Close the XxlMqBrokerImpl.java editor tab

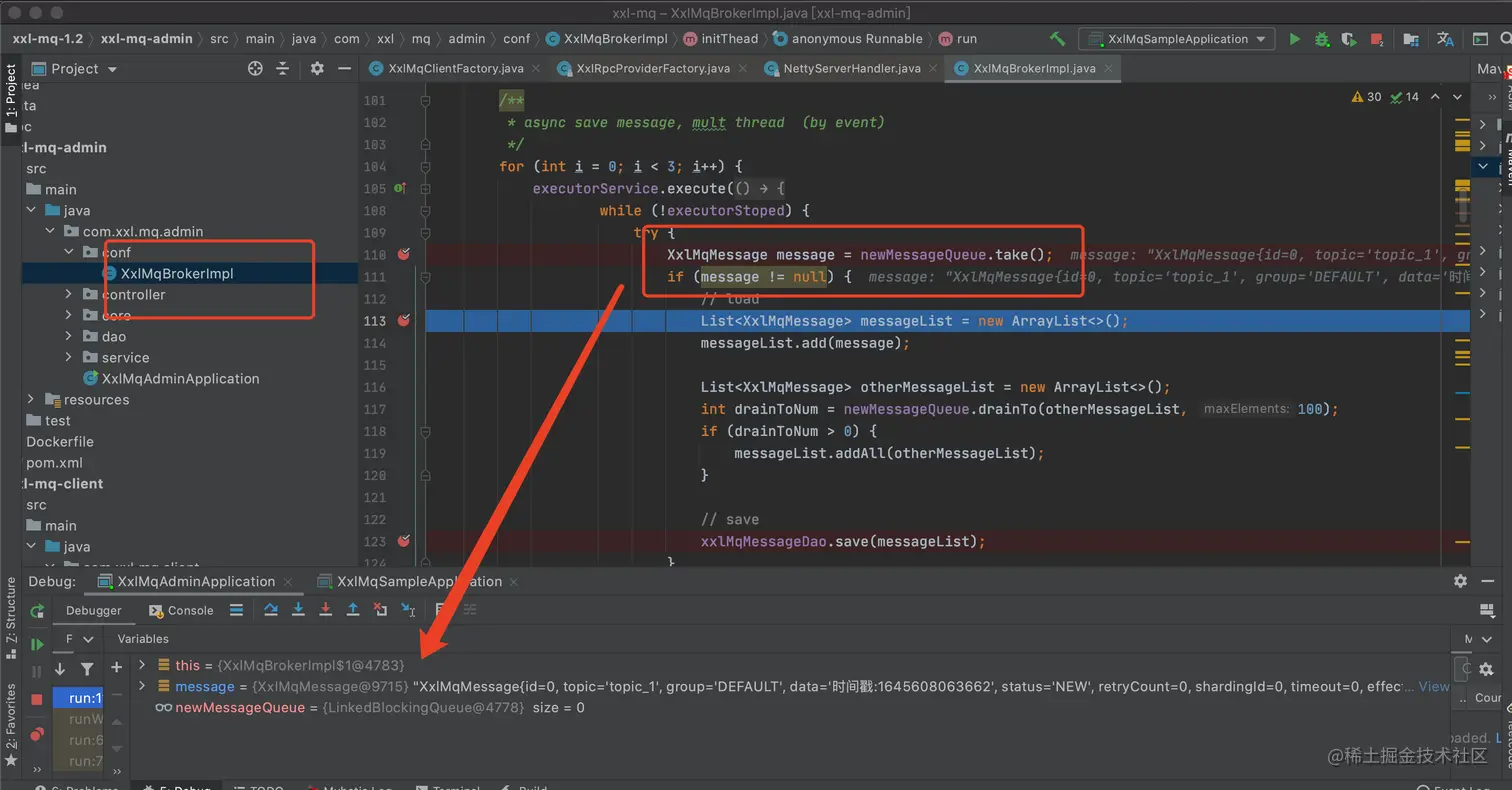pos(1109,69)
